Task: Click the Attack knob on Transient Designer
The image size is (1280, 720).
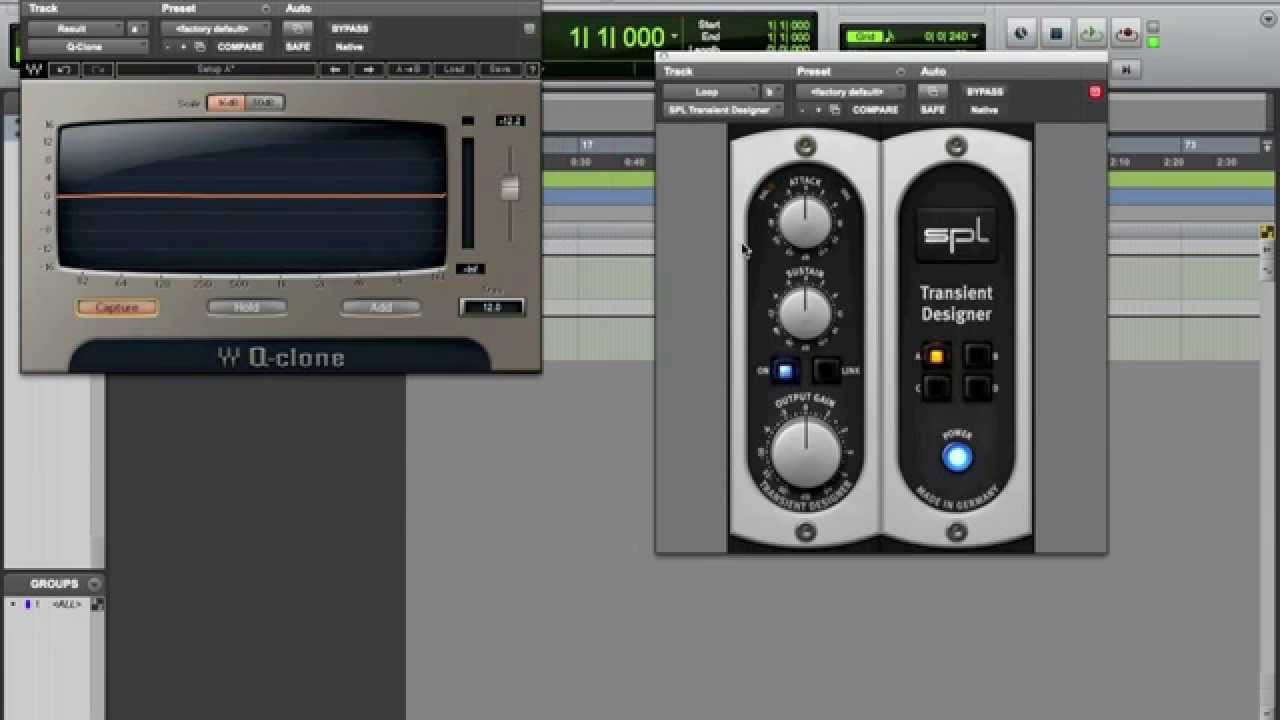Action: 805,222
